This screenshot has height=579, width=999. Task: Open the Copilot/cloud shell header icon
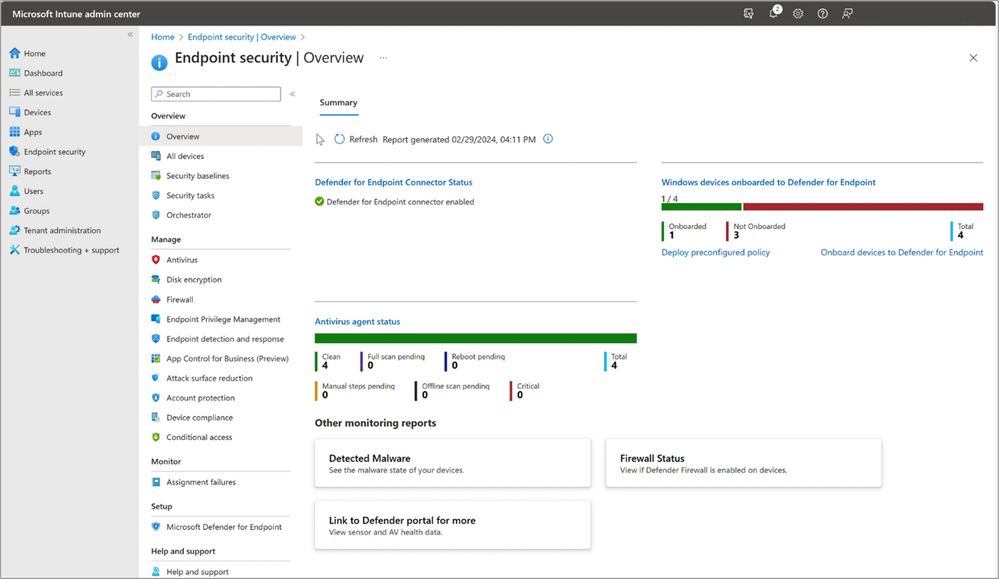749,13
